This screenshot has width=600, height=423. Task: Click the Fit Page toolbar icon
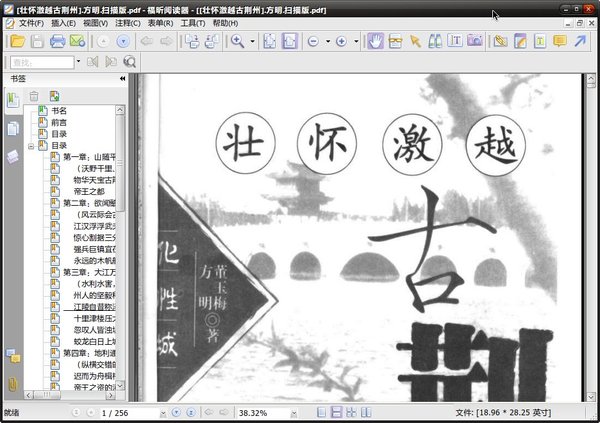(x=269, y=41)
